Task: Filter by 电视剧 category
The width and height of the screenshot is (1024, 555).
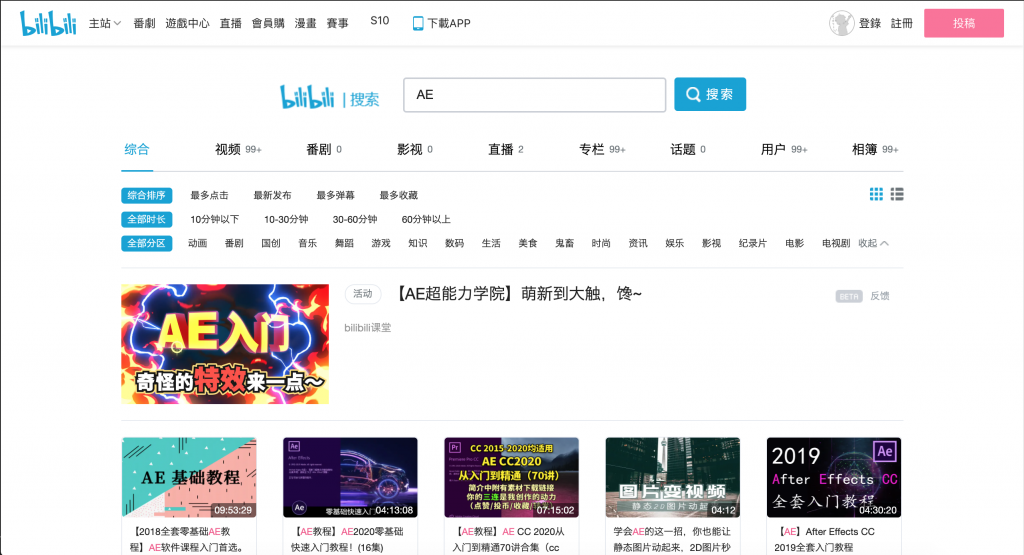Action: (x=836, y=244)
